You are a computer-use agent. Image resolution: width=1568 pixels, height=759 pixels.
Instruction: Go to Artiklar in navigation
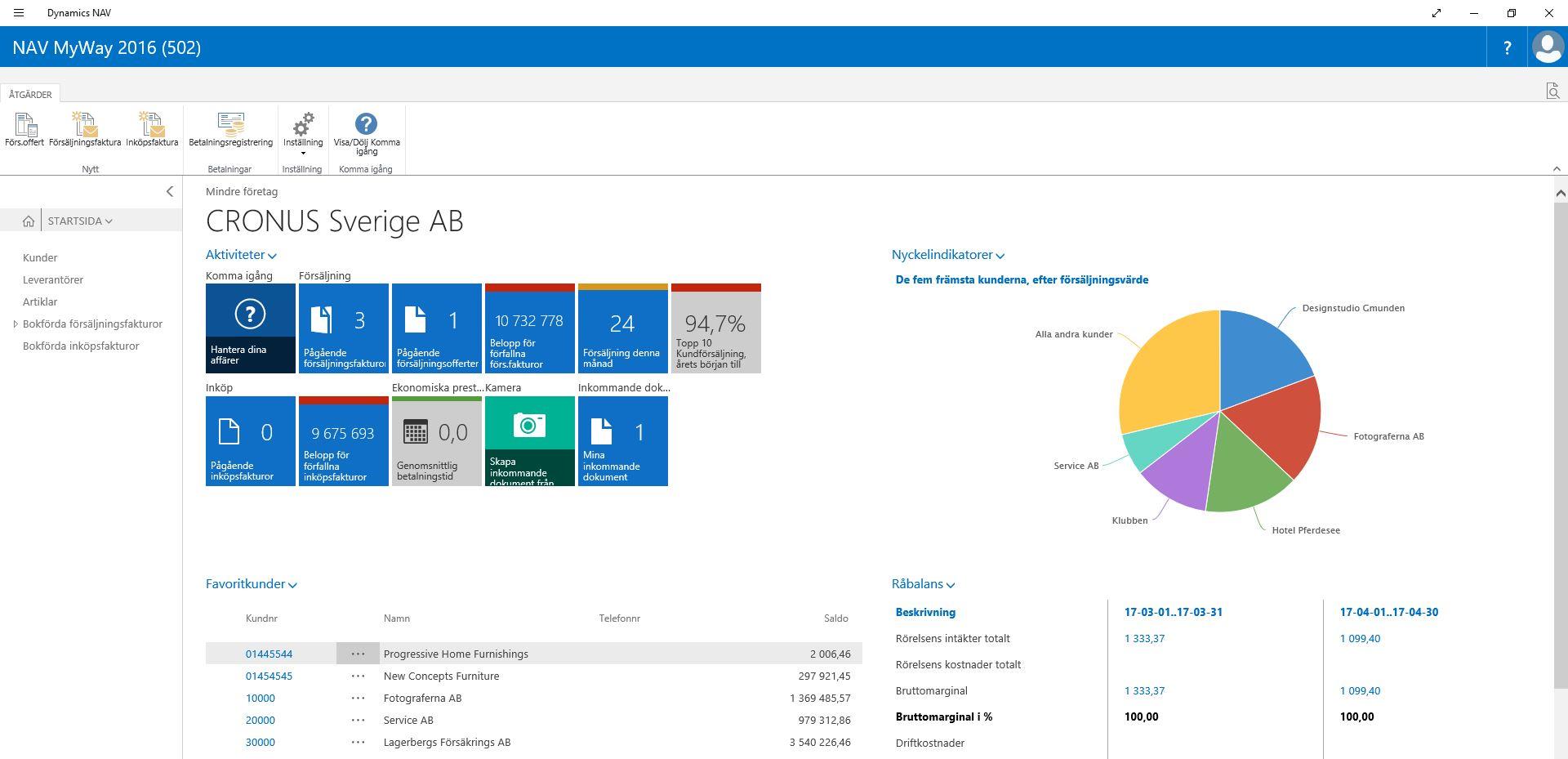[40, 301]
